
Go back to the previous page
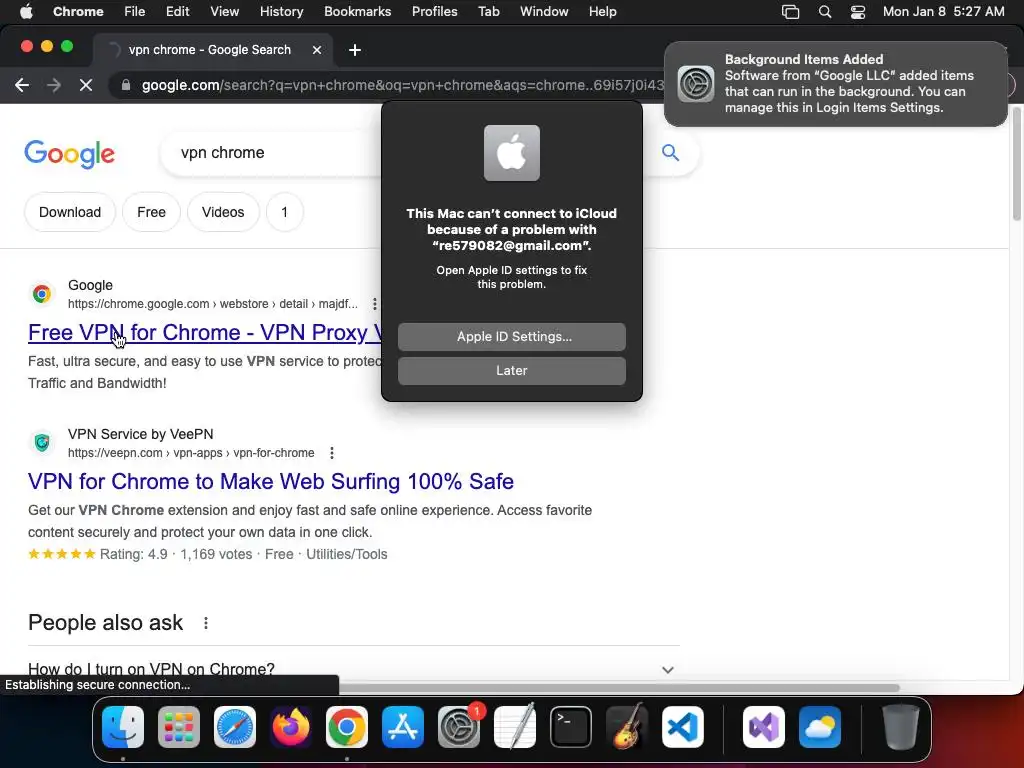(22, 85)
